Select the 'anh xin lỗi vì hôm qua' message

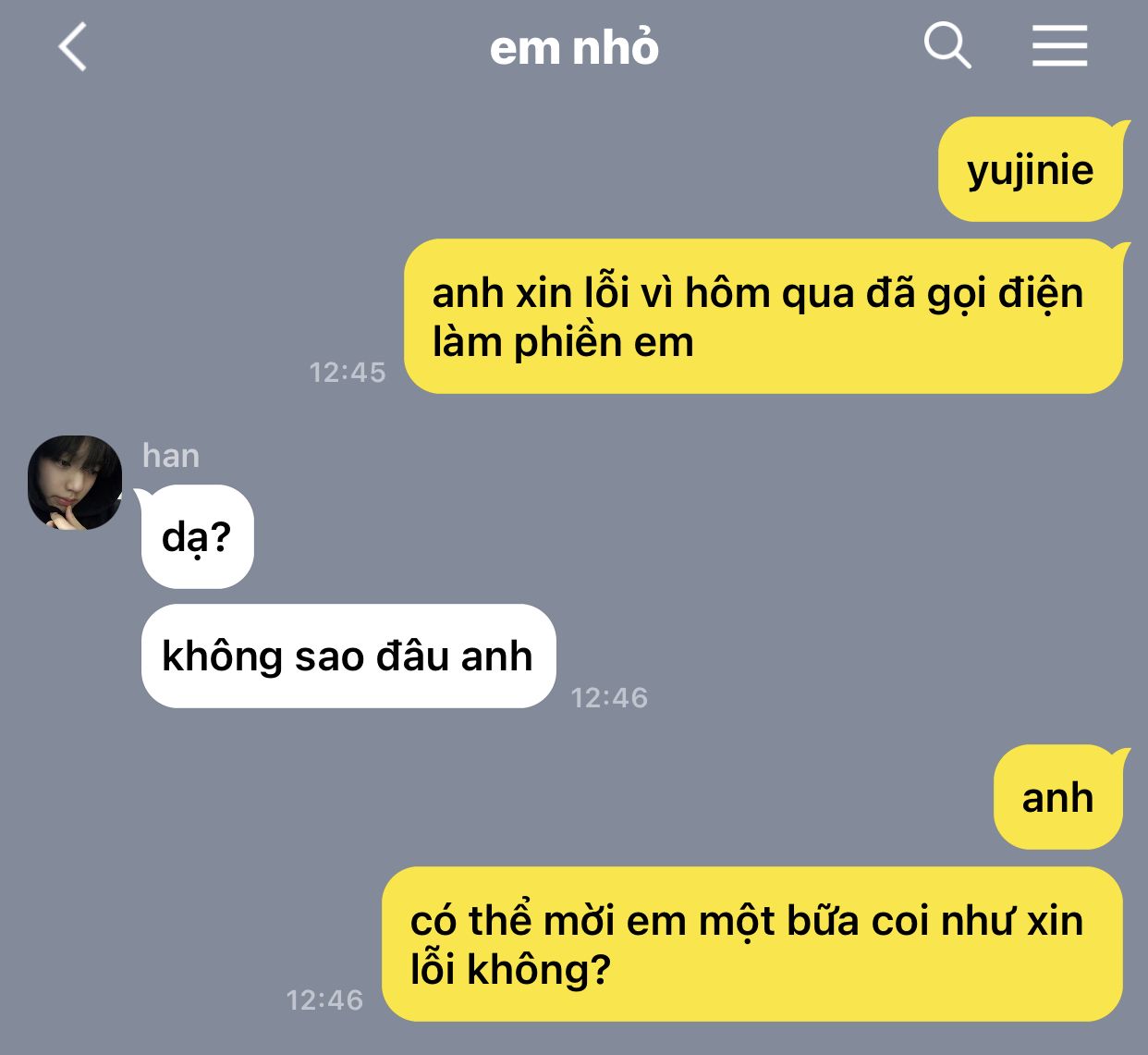[763, 316]
